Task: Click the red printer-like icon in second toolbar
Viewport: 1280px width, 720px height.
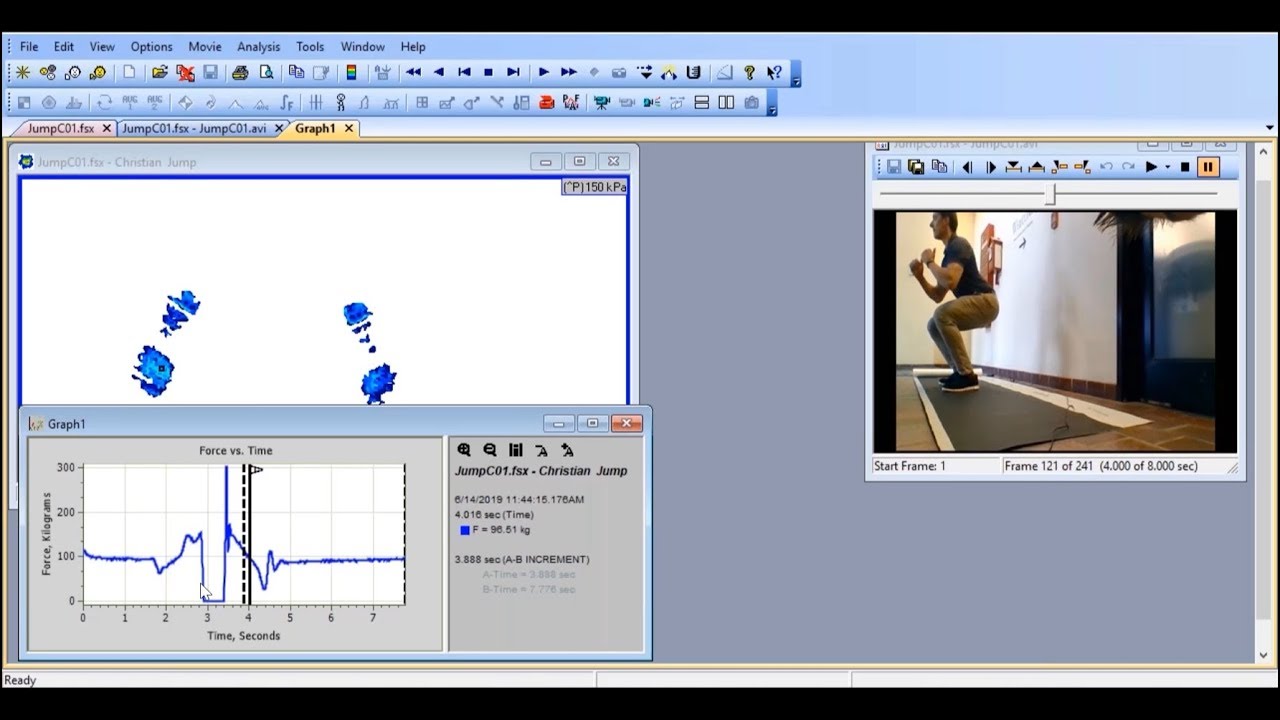Action: point(546,102)
